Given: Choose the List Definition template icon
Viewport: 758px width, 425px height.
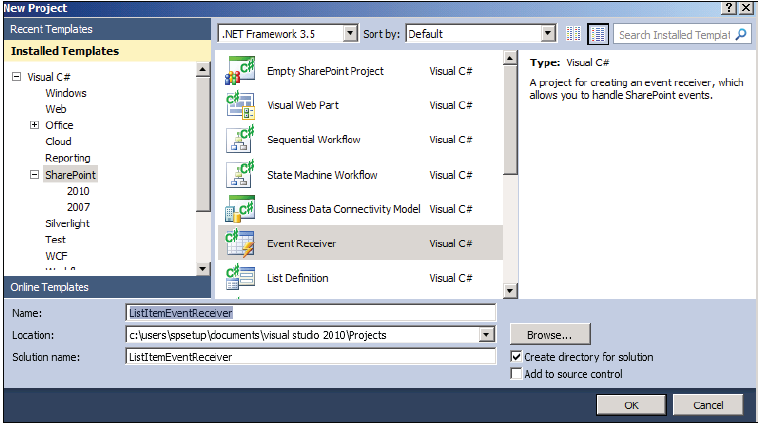Looking at the screenshot, I should [x=240, y=278].
